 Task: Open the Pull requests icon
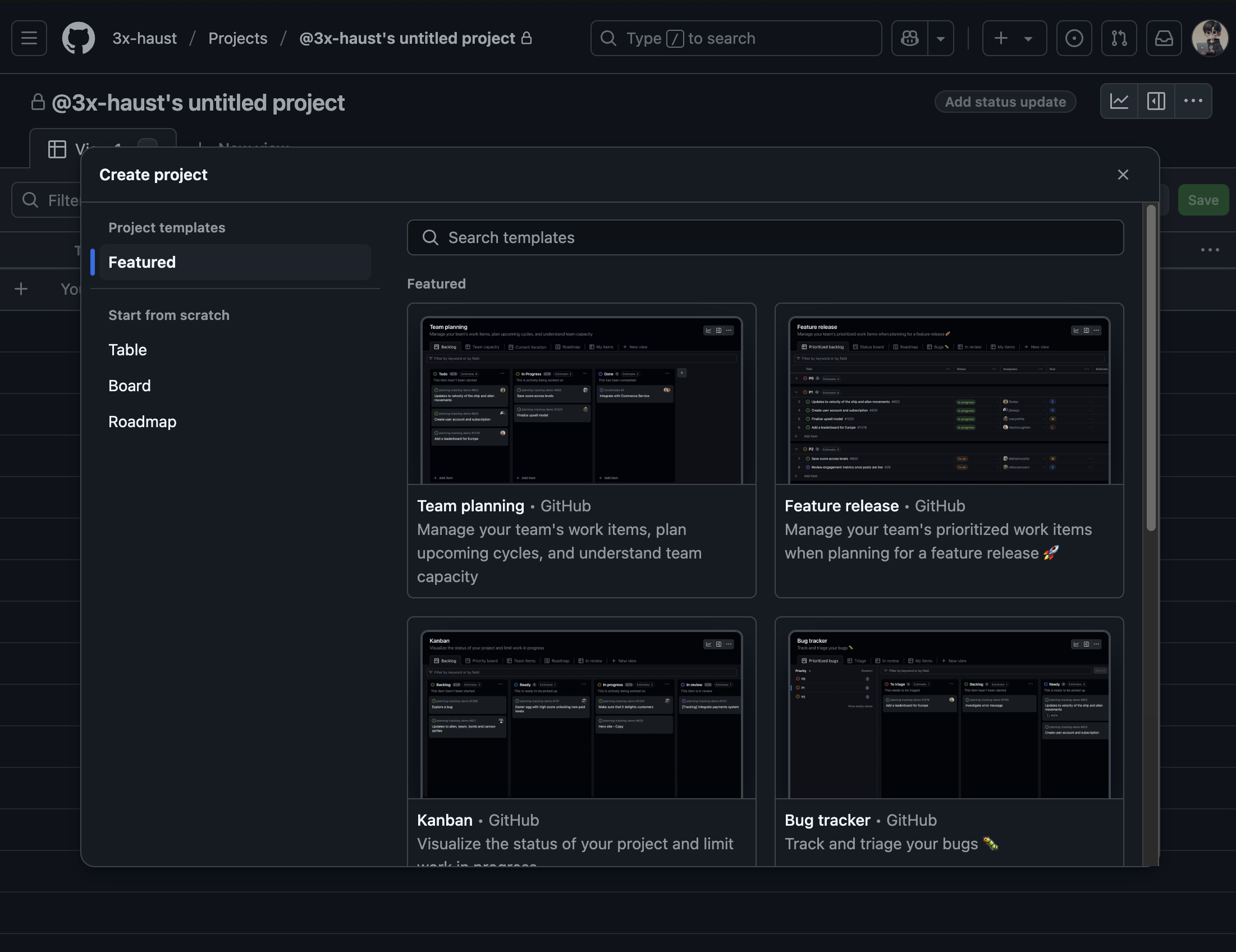pos(1118,38)
